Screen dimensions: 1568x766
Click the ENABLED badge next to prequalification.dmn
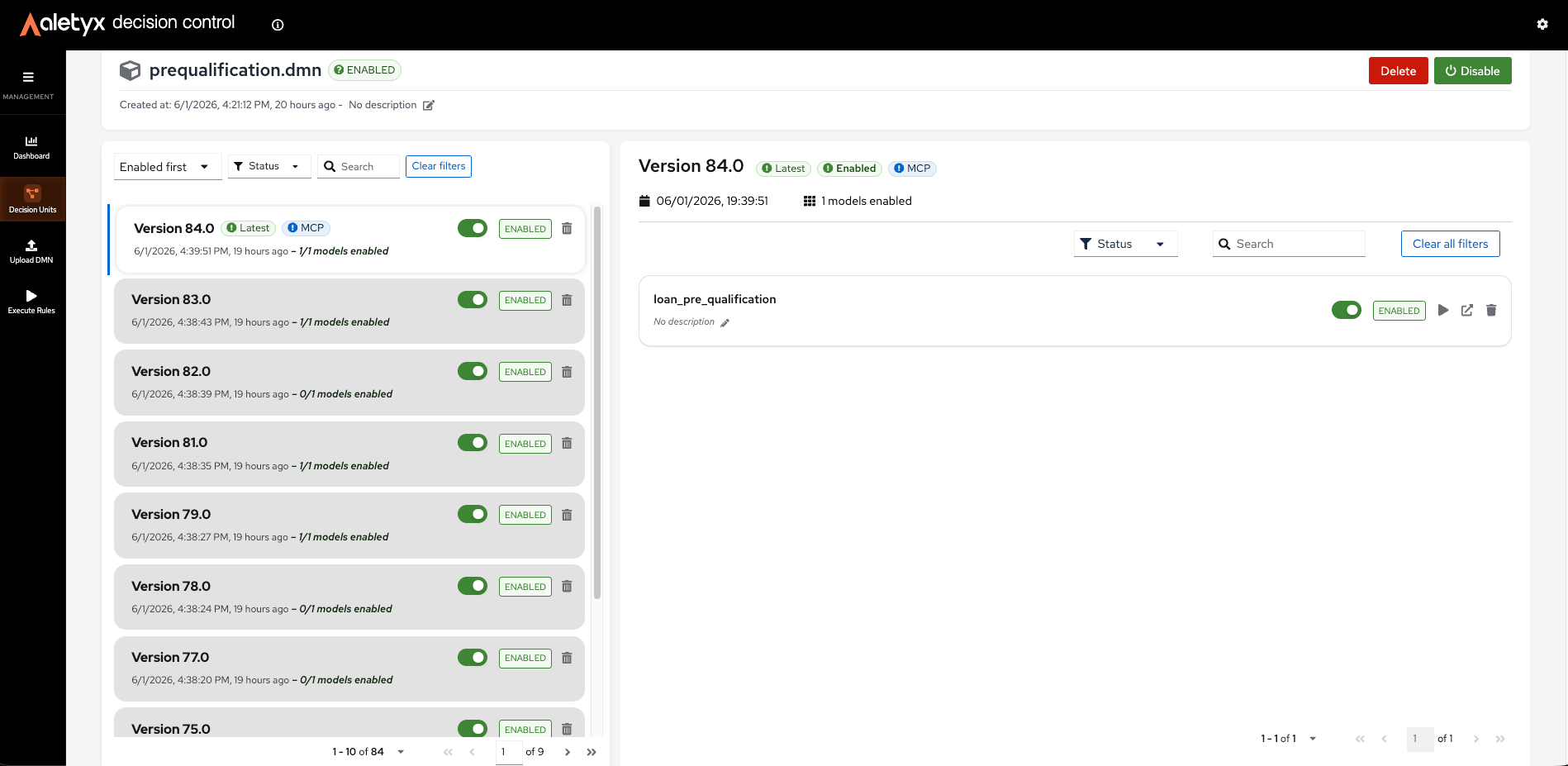(x=364, y=70)
